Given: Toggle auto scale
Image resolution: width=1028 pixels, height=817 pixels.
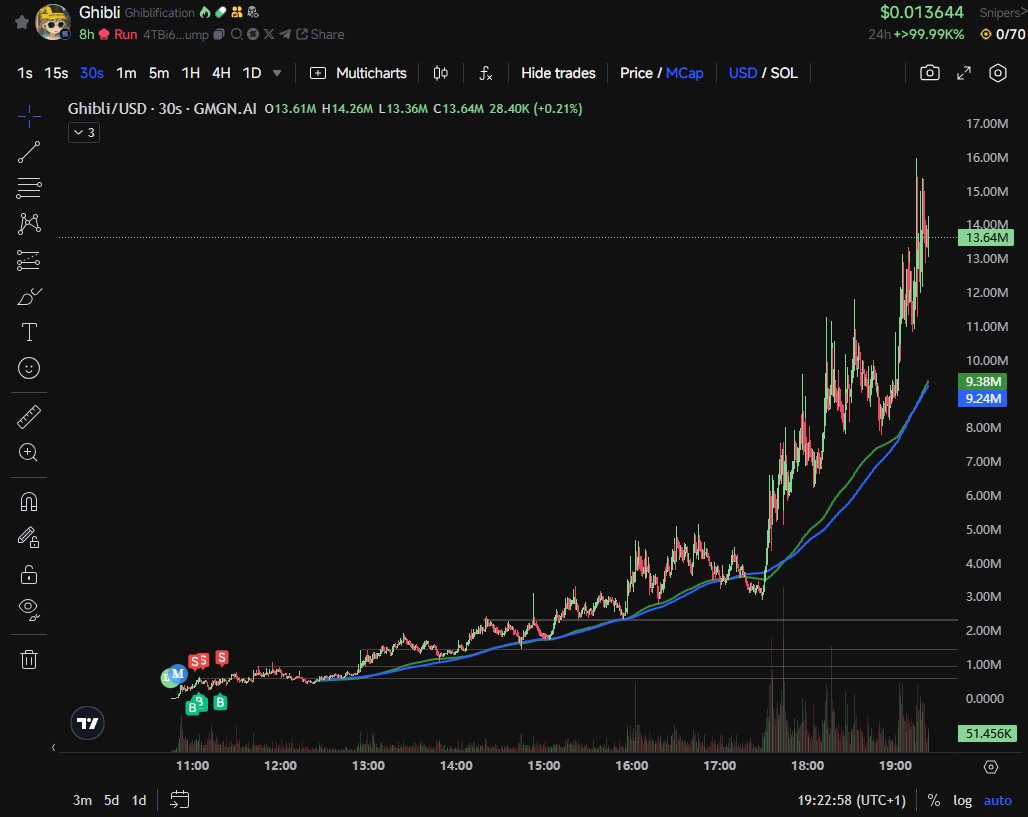Looking at the screenshot, I should [x=998, y=801].
